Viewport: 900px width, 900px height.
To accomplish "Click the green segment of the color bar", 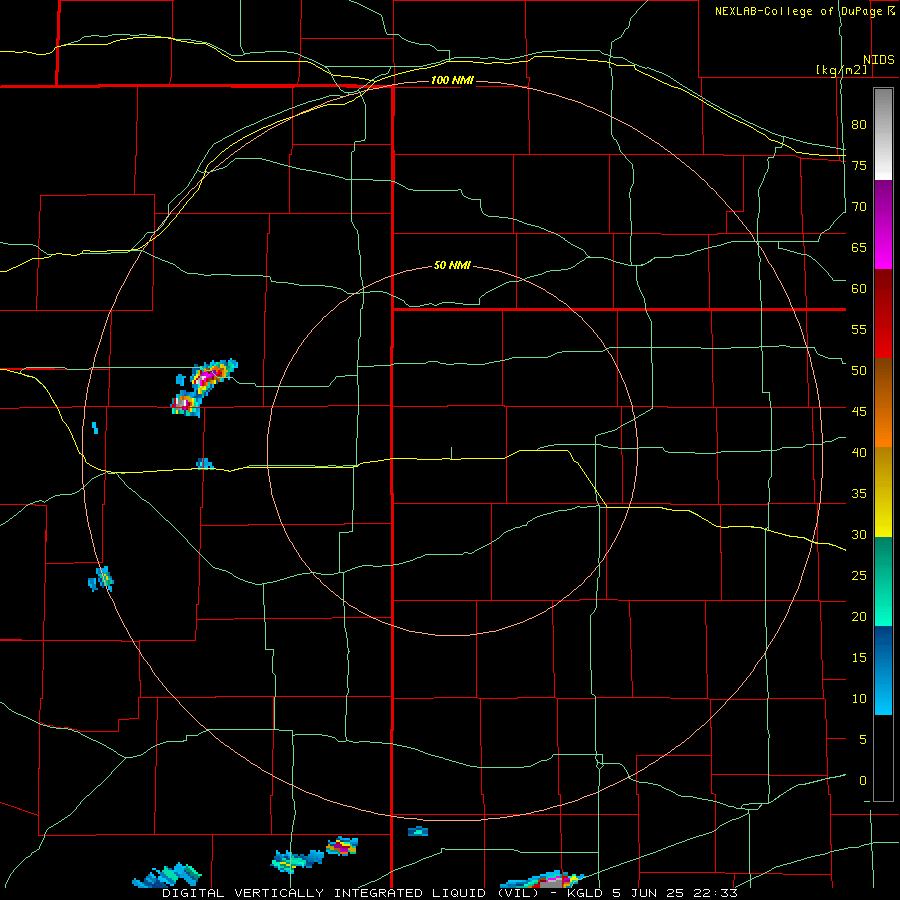I will click(883, 581).
